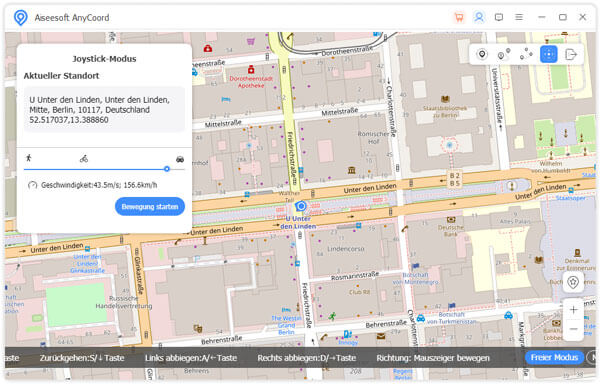Zoom out the map with minus
The width and height of the screenshot is (600, 384).
point(573,329)
